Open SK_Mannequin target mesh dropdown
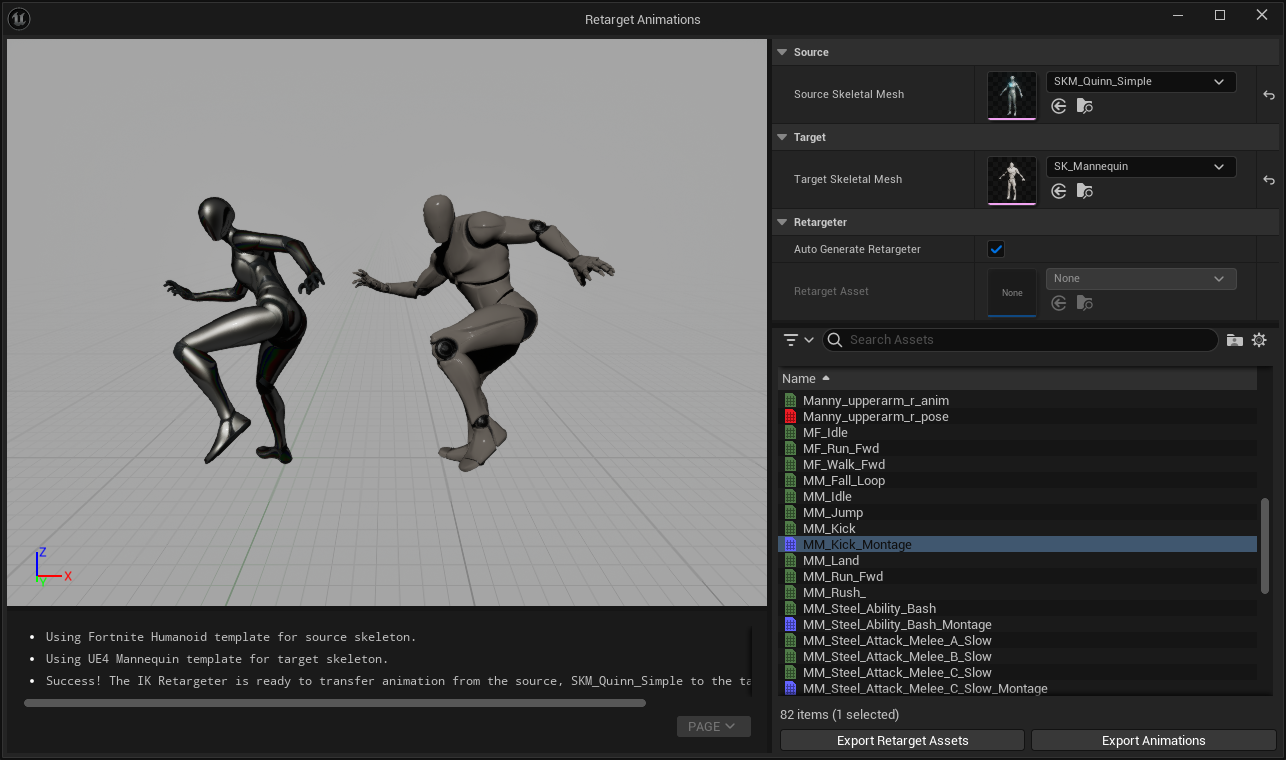 (x=1141, y=167)
